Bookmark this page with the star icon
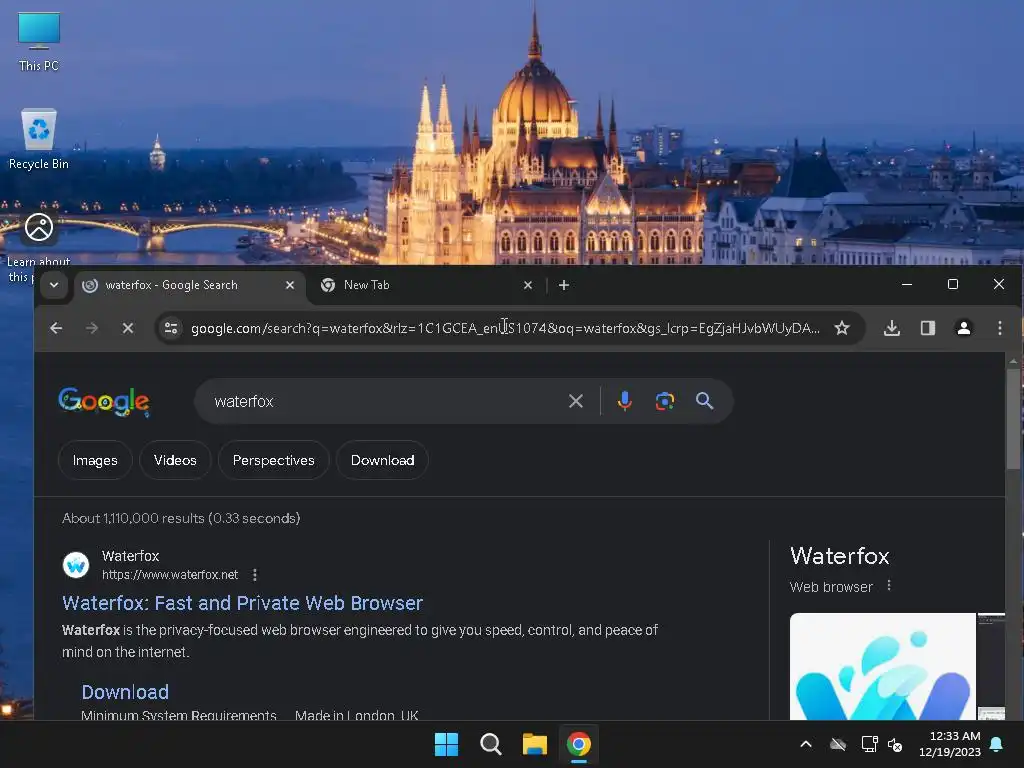 click(842, 328)
